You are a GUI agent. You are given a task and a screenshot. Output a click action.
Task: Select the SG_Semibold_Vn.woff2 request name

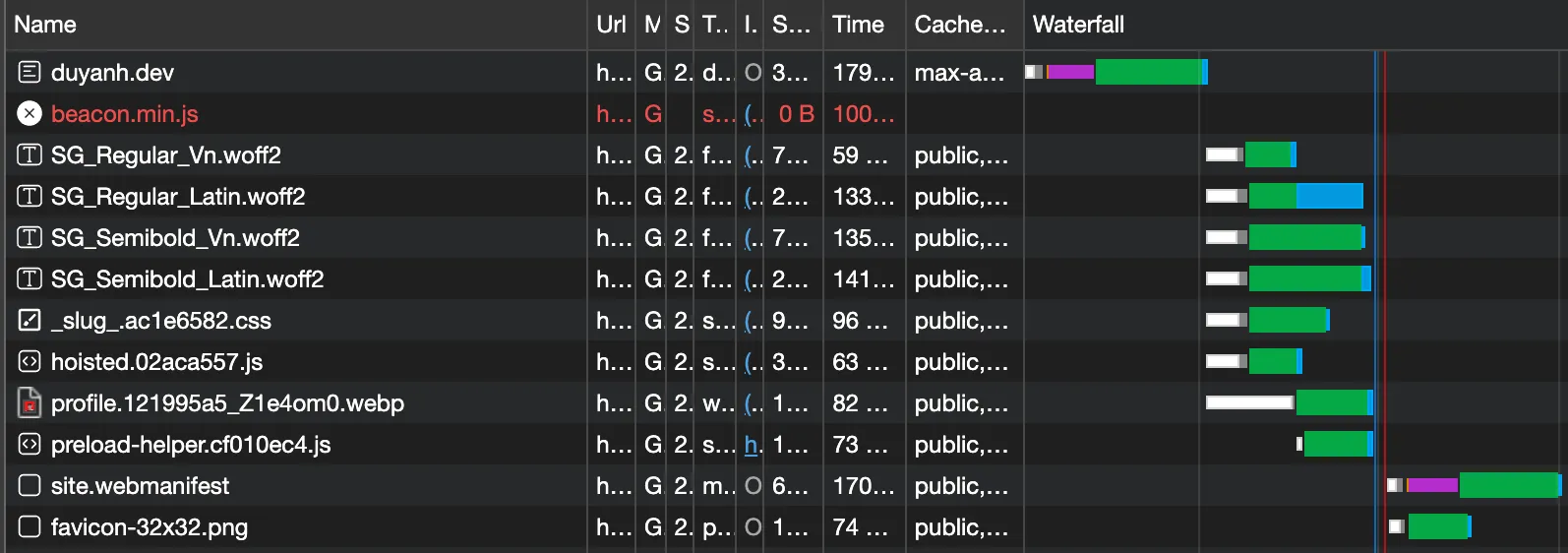175,238
